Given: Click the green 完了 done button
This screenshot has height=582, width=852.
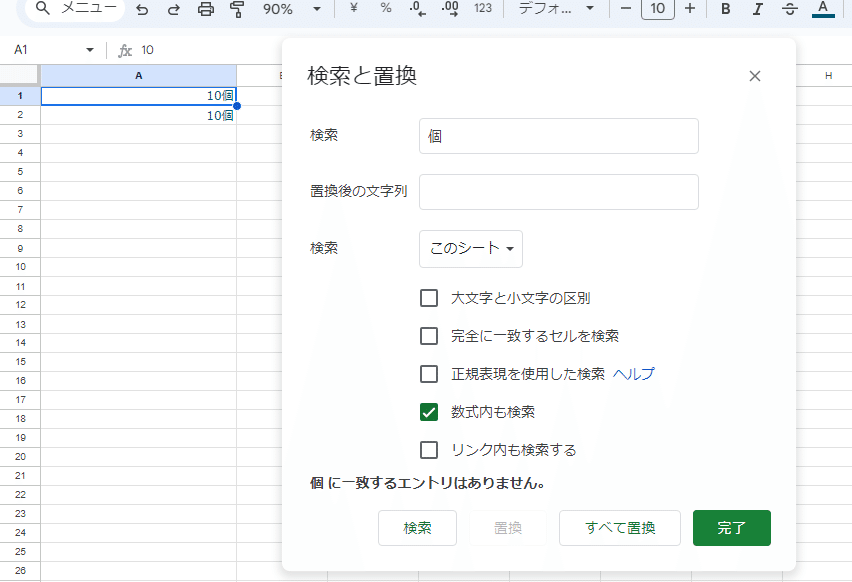Looking at the screenshot, I should (731, 528).
